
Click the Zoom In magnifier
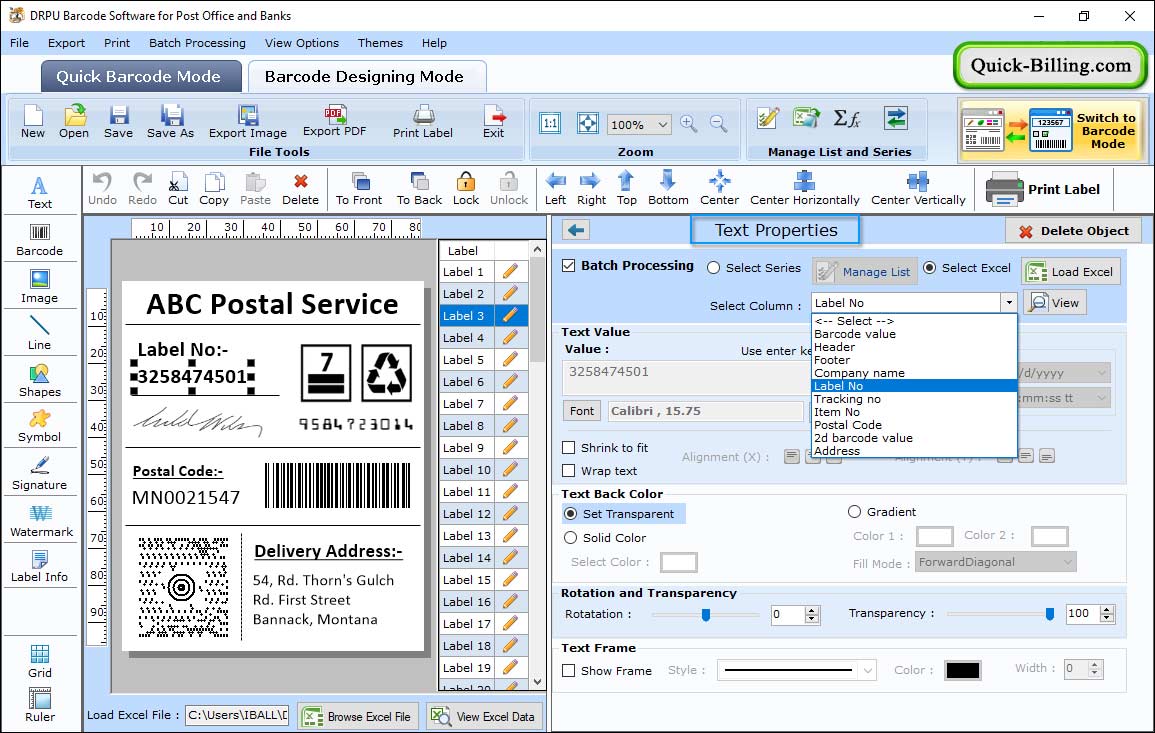pyautogui.click(x=689, y=124)
